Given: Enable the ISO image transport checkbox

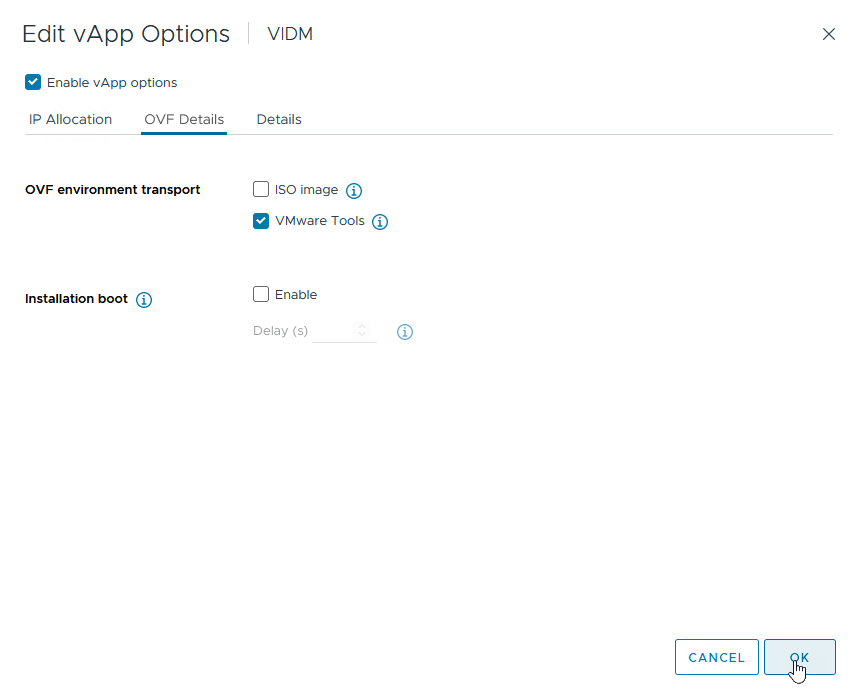Looking at the screenshot, I should [261, 189].
